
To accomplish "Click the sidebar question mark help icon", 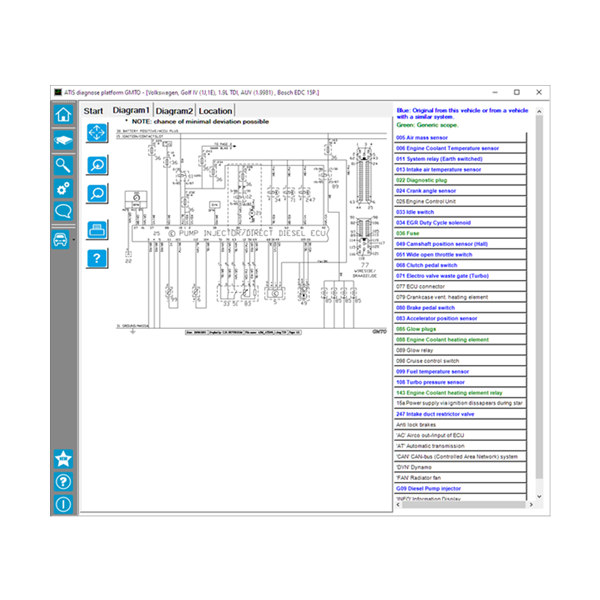I will tap(63, 481).
